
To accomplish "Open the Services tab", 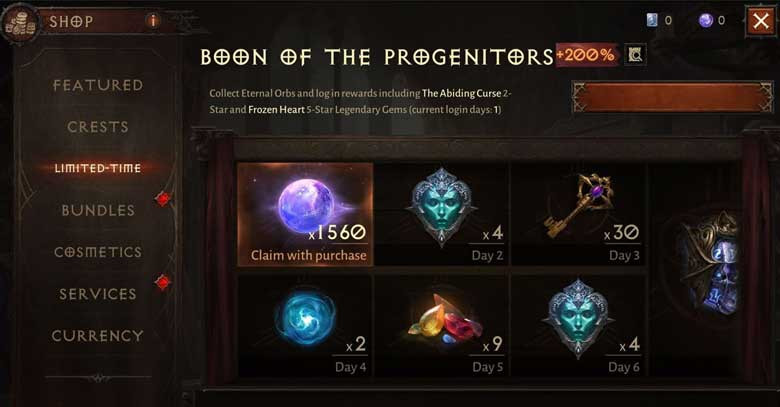I will point(98,294).
